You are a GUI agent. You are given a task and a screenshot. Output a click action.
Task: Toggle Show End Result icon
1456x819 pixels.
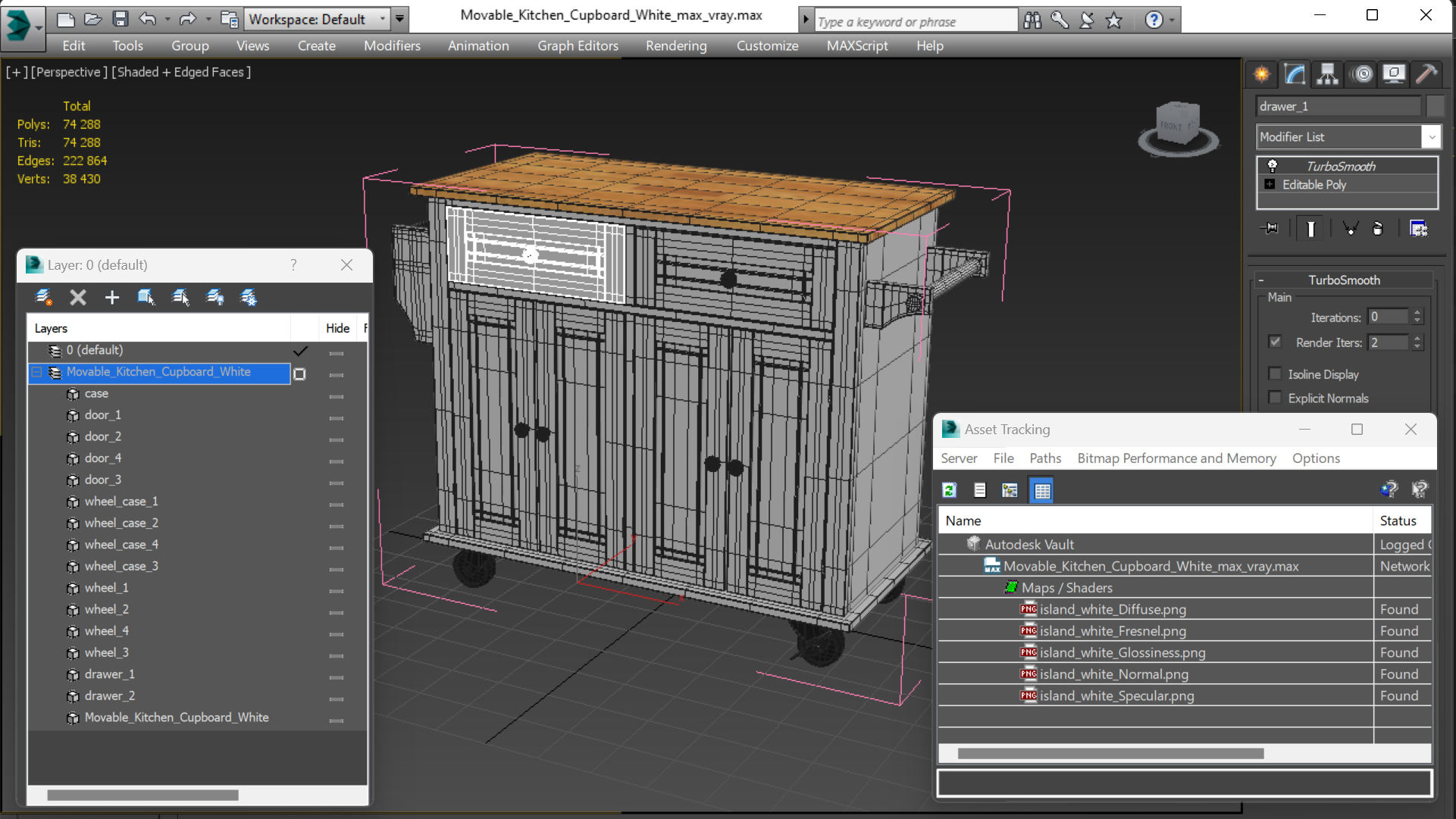click(1310, 228)
